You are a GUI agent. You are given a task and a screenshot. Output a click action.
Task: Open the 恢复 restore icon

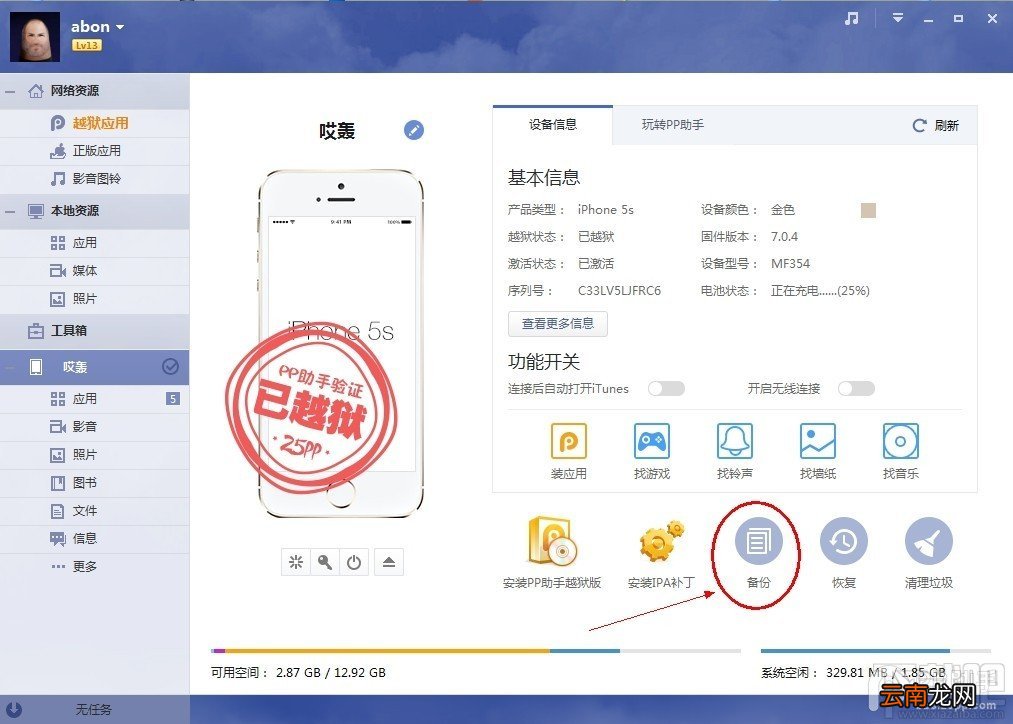click(843, 541)
